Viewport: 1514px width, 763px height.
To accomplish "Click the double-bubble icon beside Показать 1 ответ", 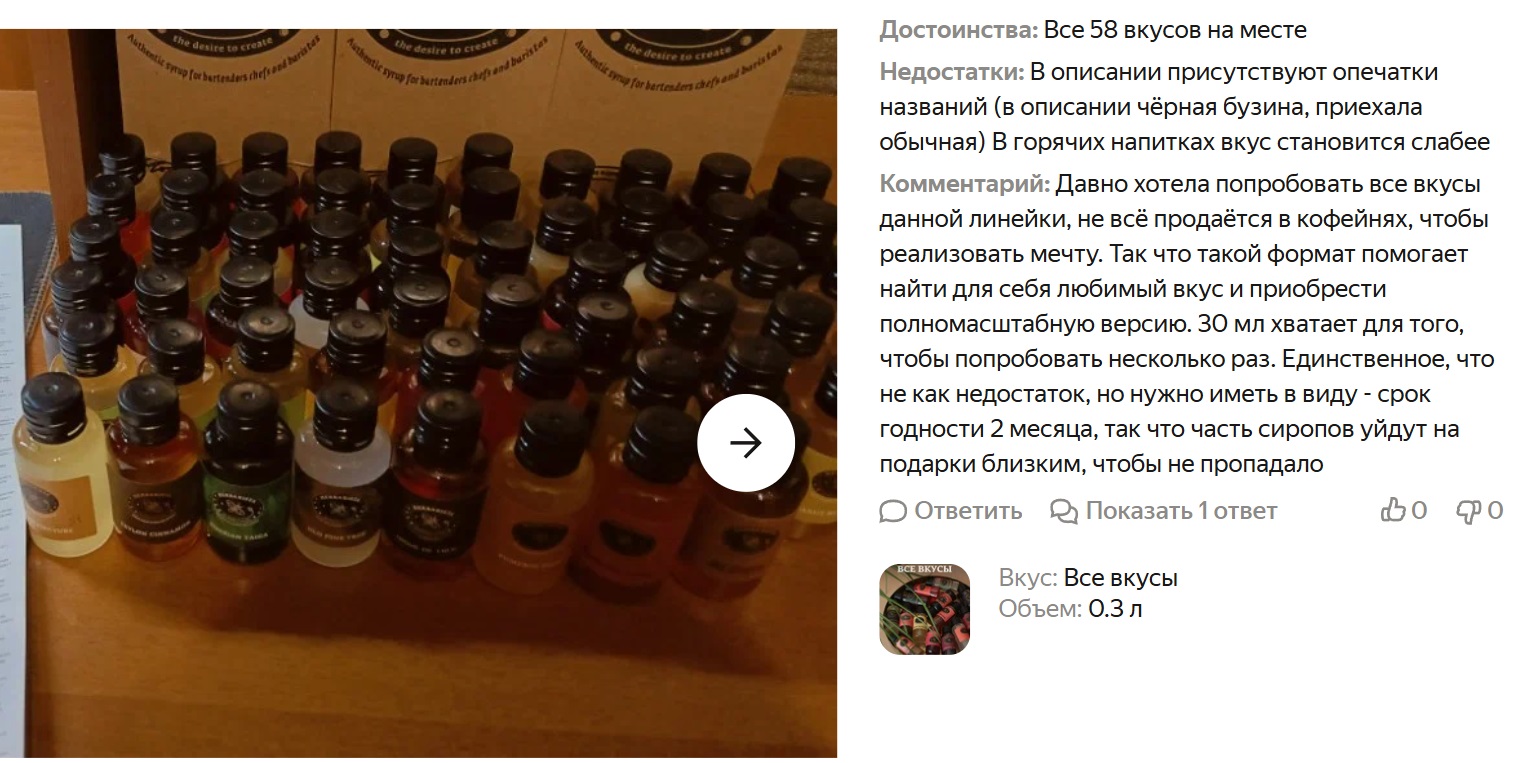I will pyautogui.click(x=1064, y=511).
